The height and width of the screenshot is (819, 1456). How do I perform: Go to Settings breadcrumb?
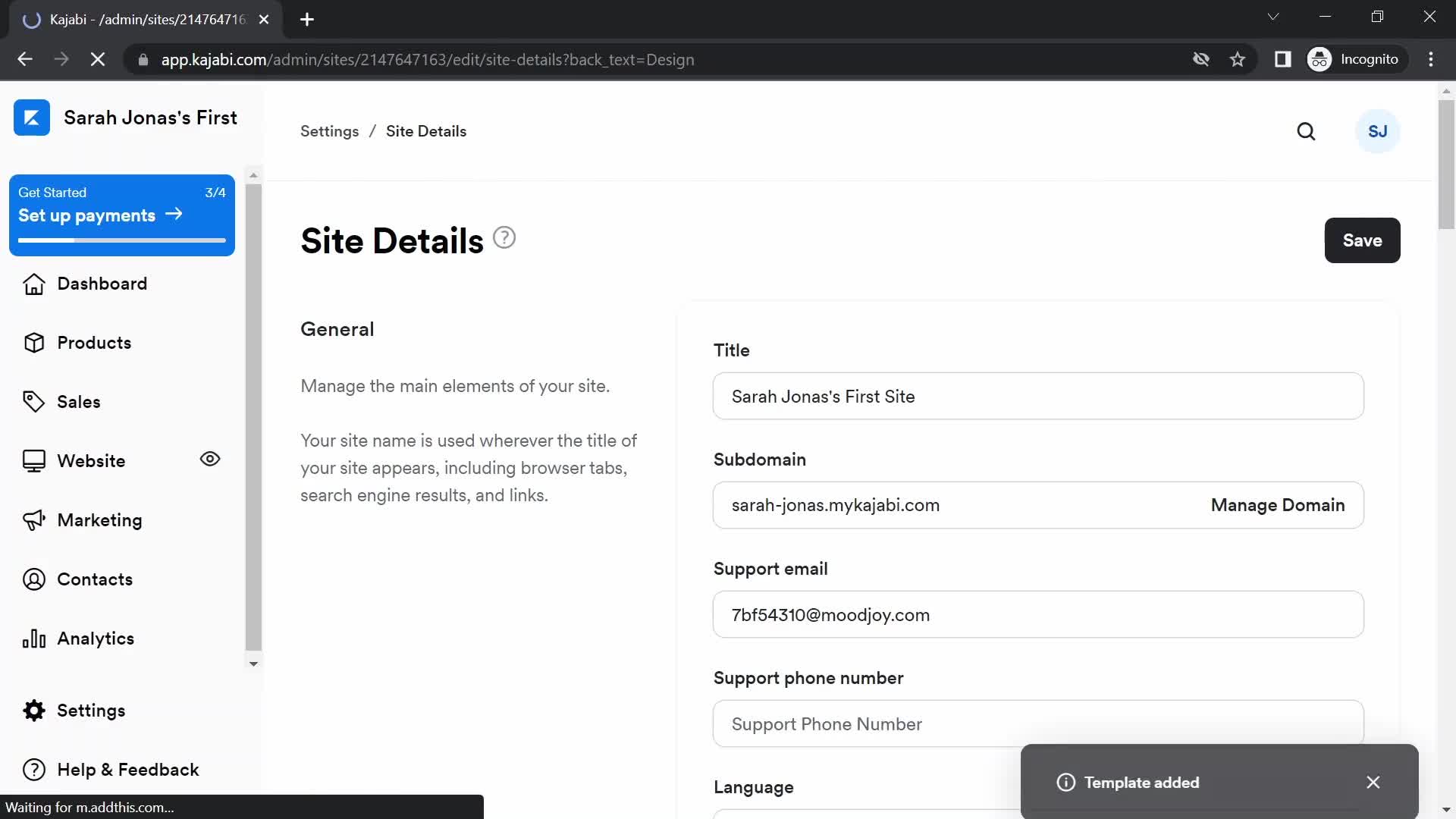(x=329, y=131)
